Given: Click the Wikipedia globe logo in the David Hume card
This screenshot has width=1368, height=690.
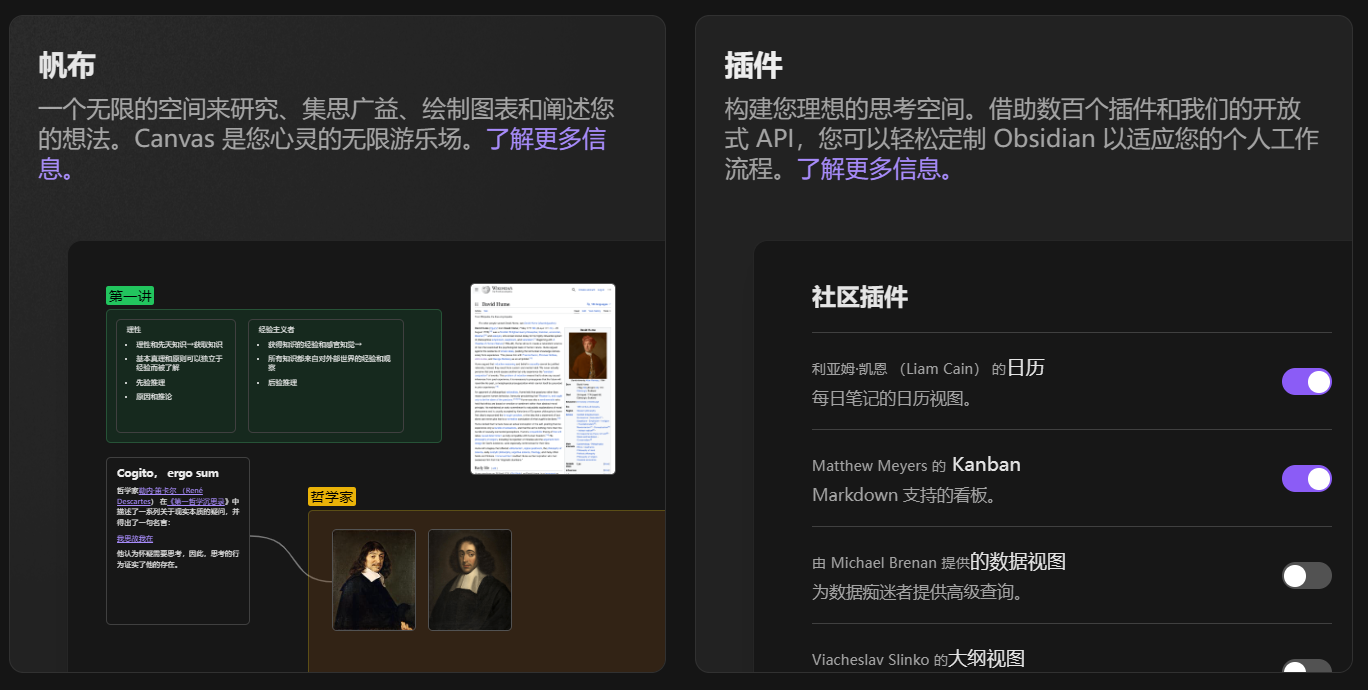Looking at the screenshot, I should tap(486, 290).
